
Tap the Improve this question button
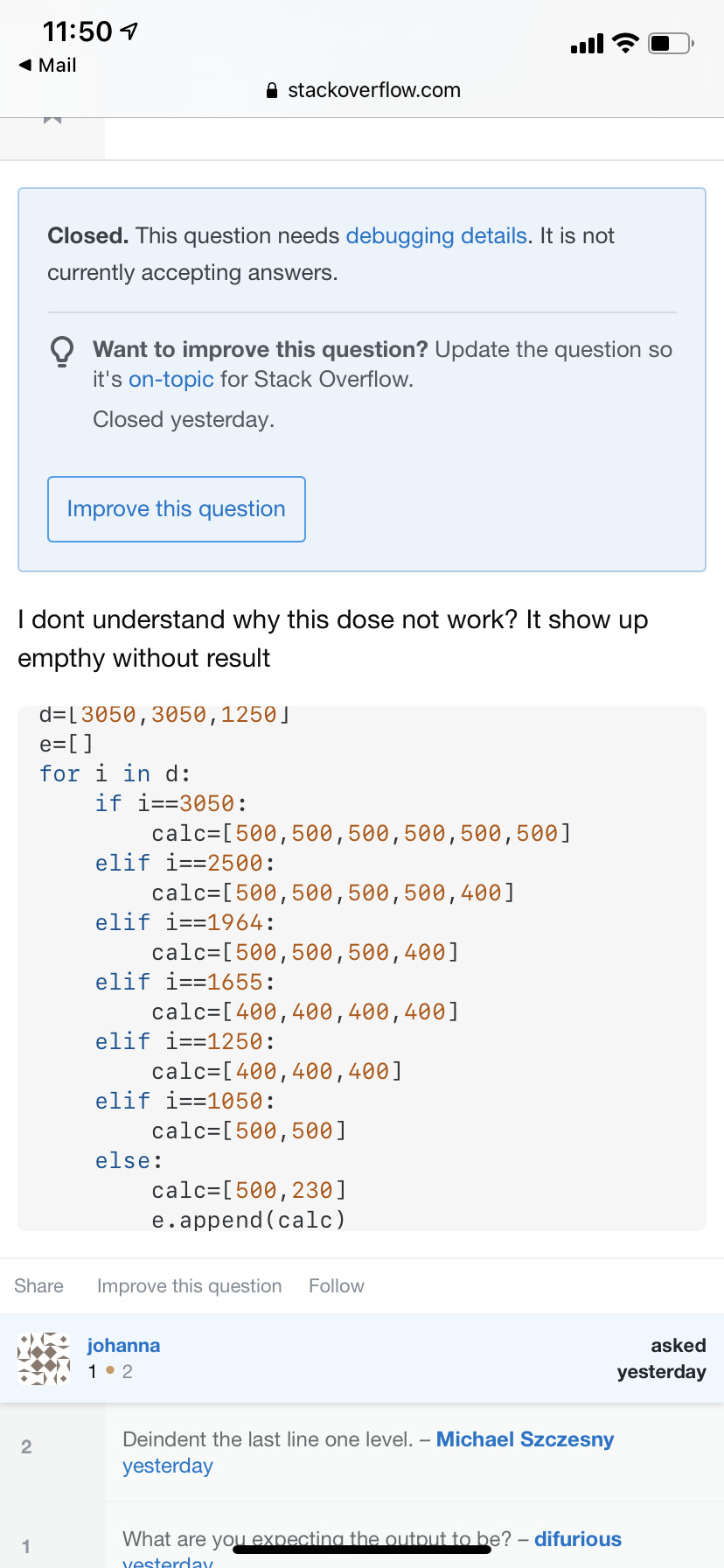tap(177, 509)
